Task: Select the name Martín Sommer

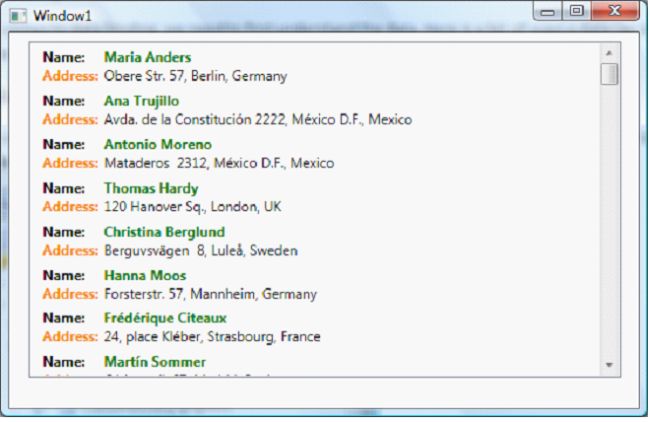Action: pyautogui.click(x=155, y=361)
